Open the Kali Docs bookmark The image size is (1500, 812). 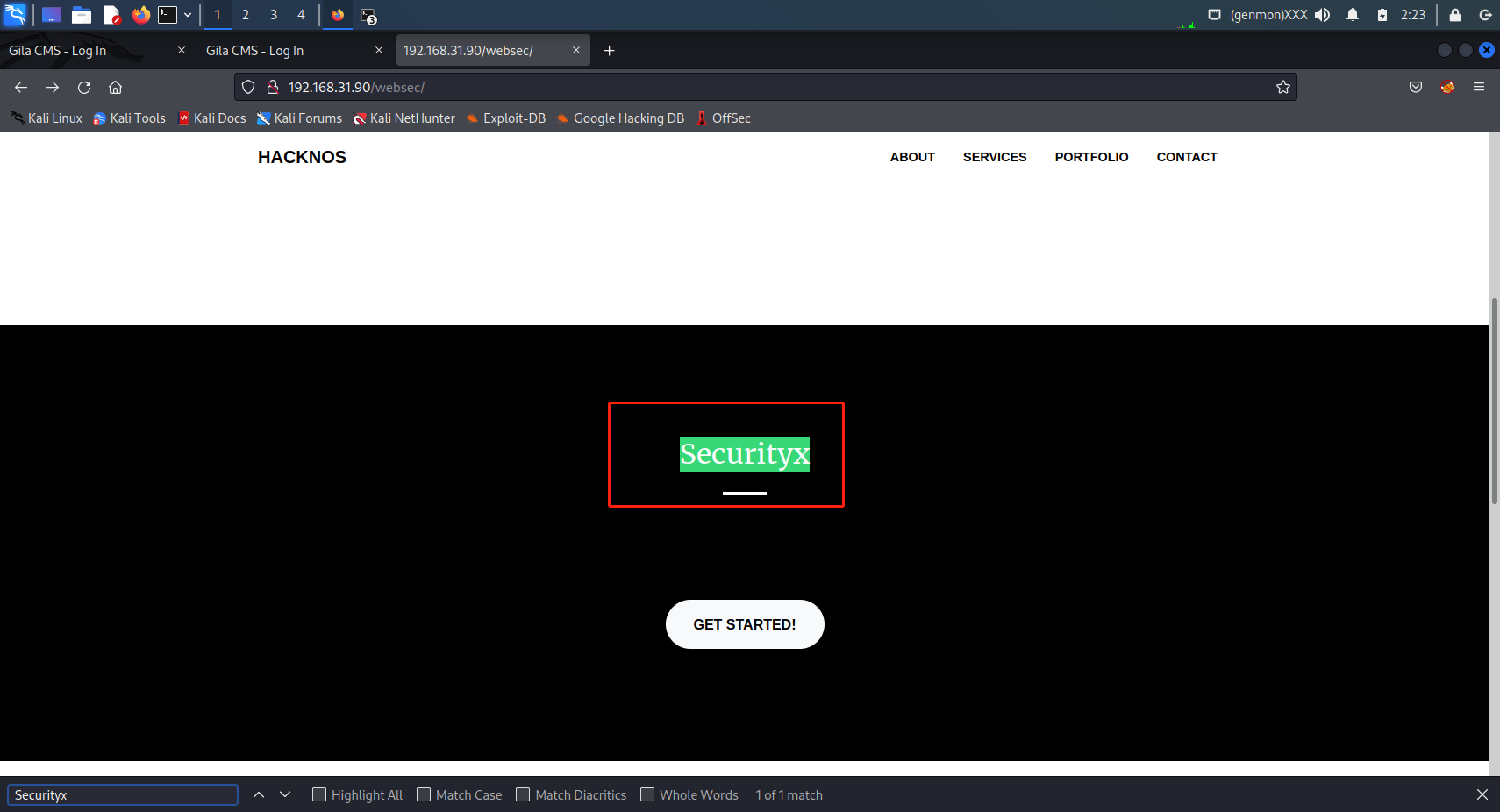click(x=211, y=118)
